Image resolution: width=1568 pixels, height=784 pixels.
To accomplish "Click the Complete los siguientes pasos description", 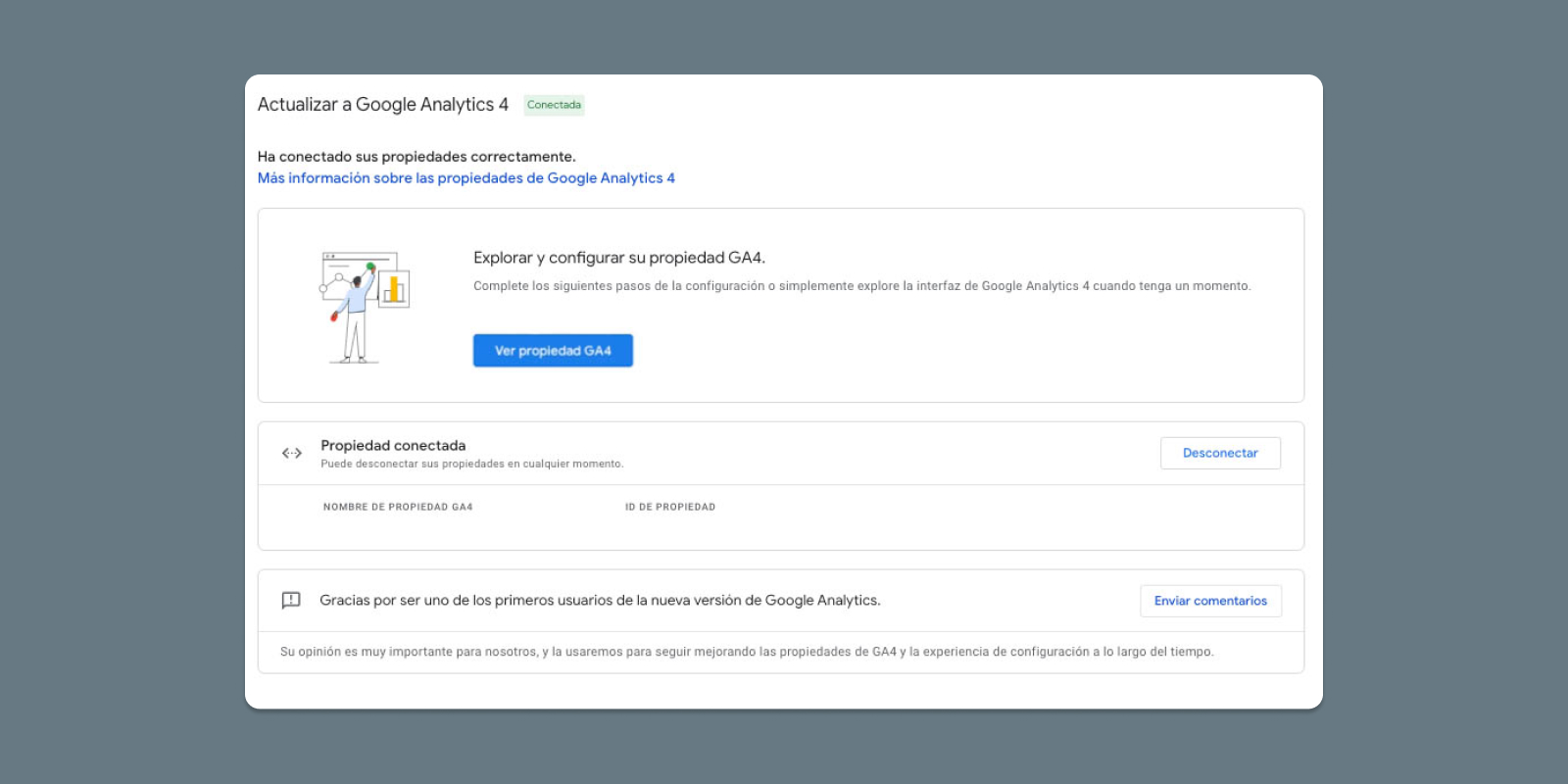I will [861, 286].
